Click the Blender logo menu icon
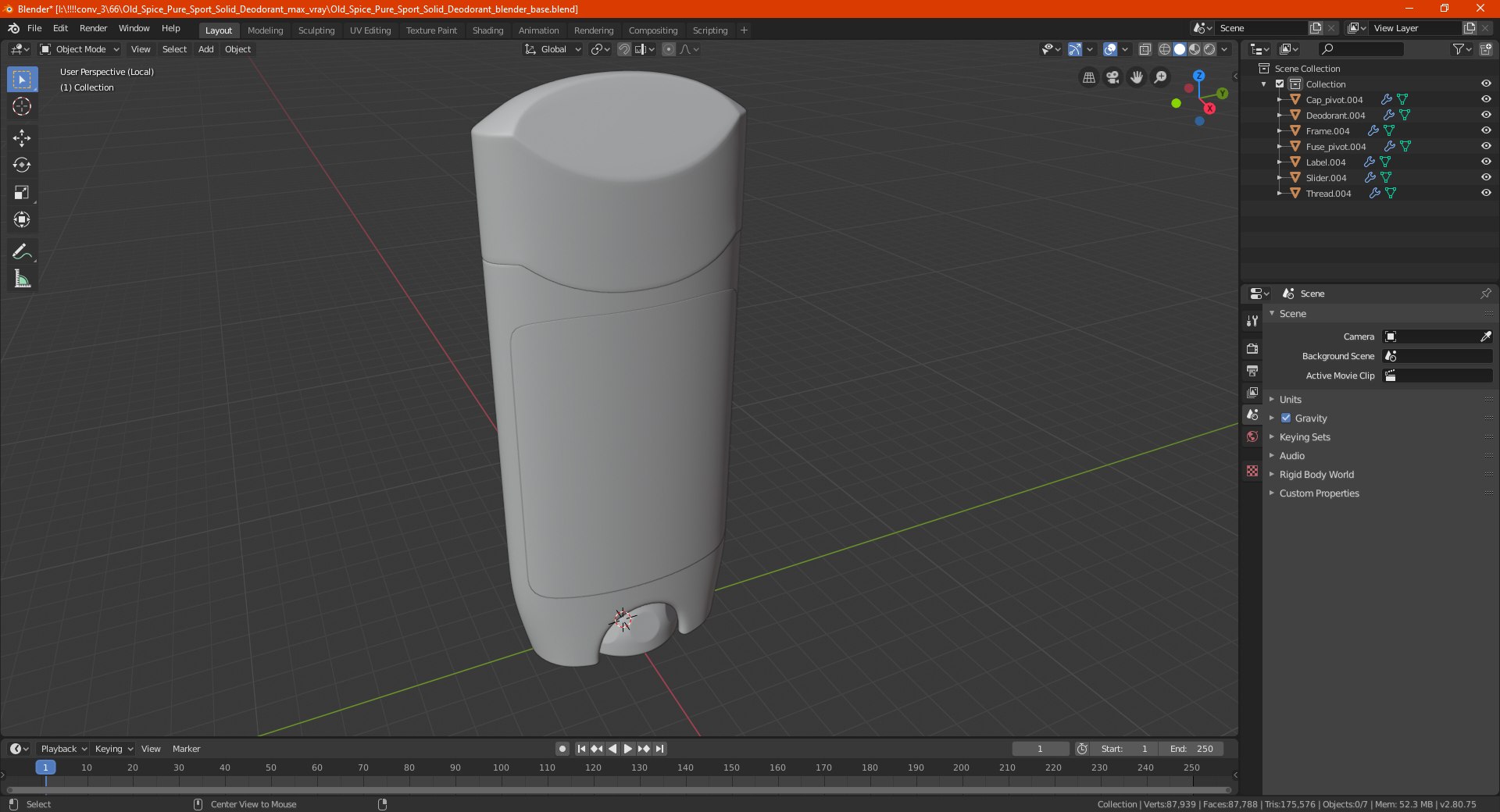This screenshot has width=1500, height=812. (13, 28)
